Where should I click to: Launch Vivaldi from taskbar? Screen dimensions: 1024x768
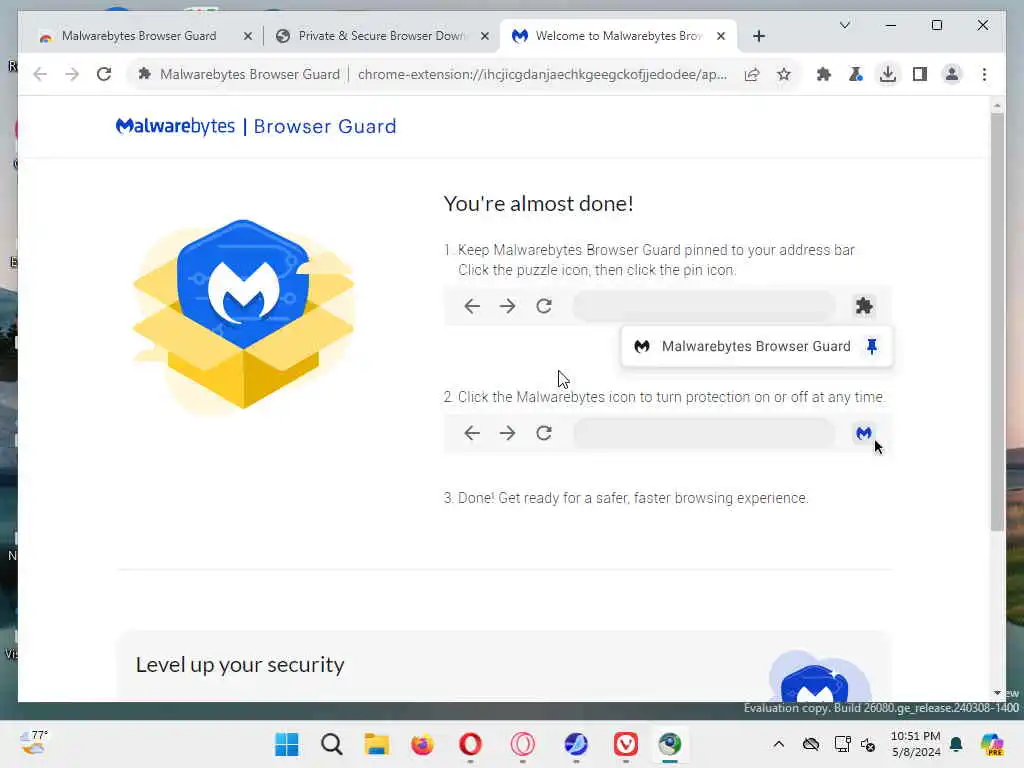(x=626, y=744)
